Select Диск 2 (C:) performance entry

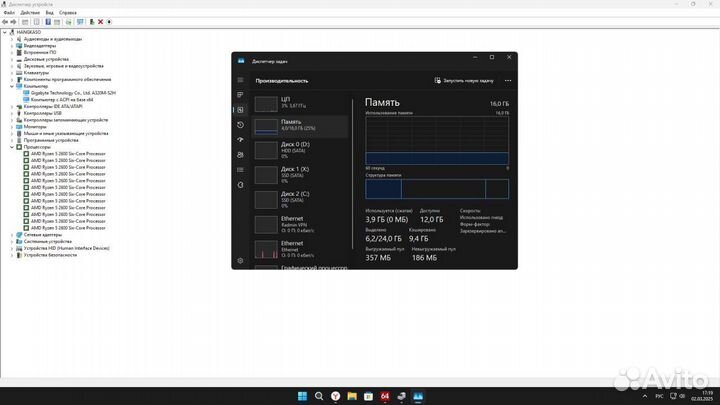tap(301, 200)
